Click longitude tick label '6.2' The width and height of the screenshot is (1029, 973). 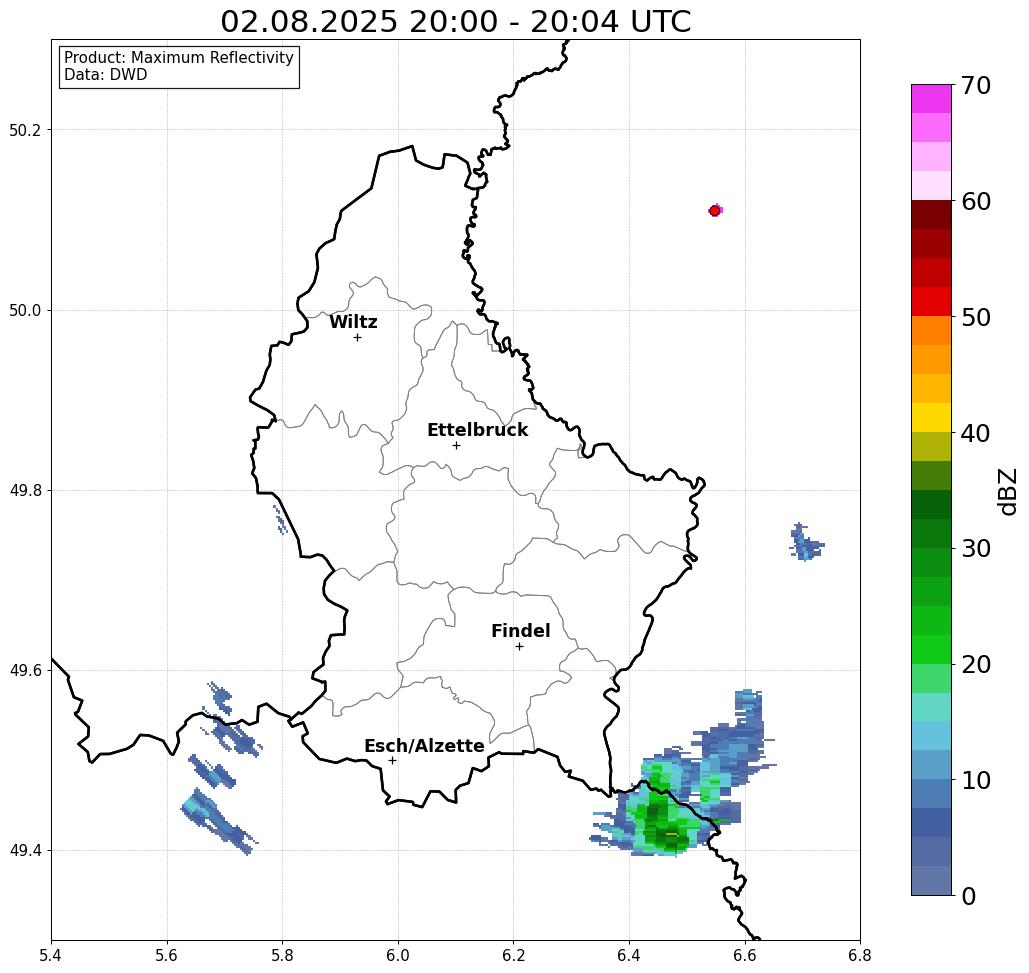coord(513,955)
